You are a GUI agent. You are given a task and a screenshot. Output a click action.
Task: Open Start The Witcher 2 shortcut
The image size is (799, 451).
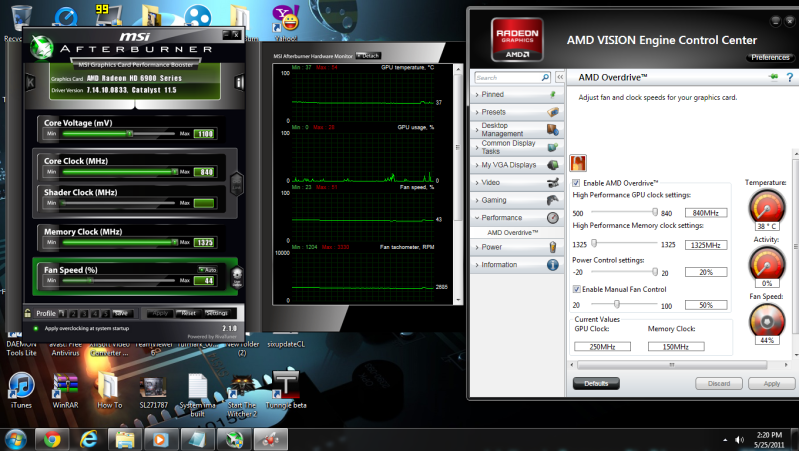point(242,395)
